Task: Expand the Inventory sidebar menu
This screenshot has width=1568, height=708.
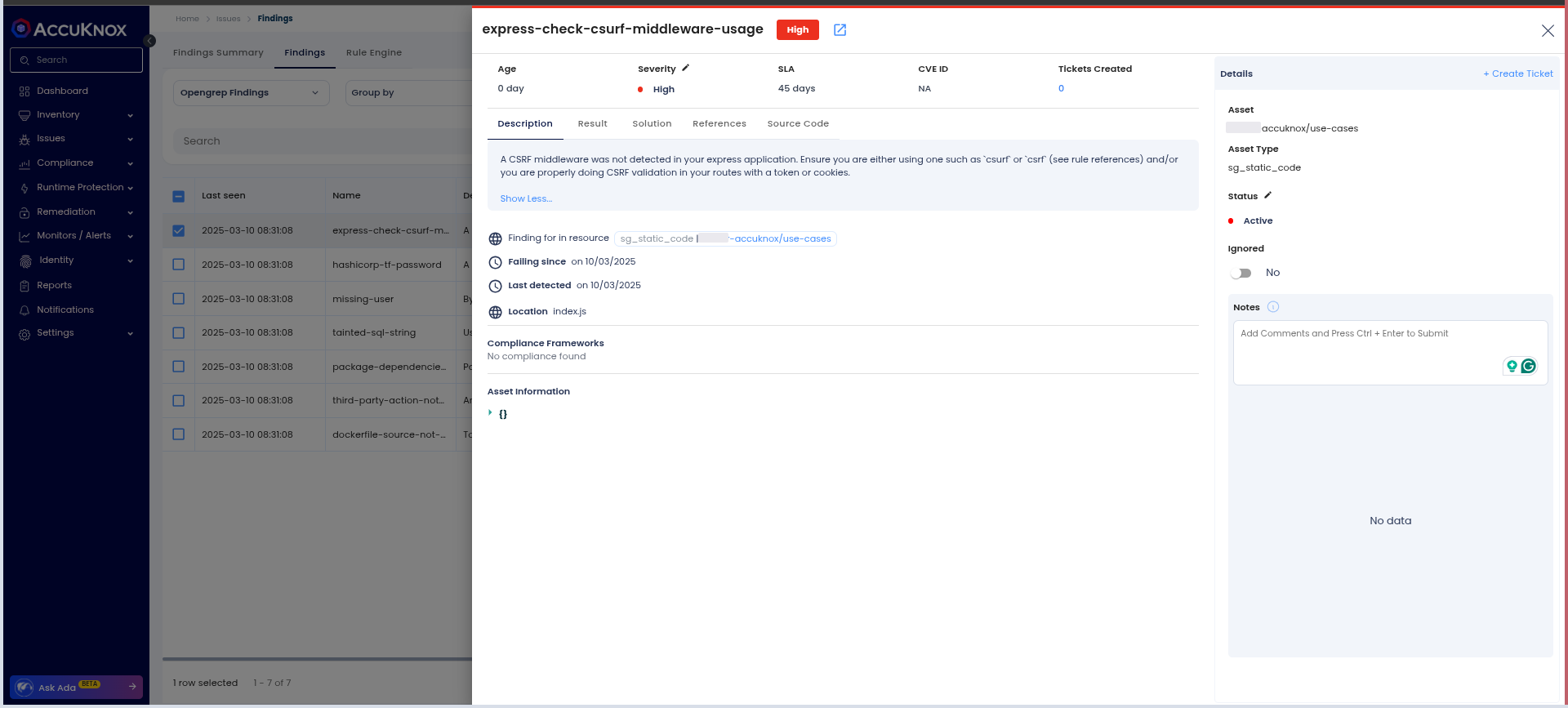Action: [131, 115]
